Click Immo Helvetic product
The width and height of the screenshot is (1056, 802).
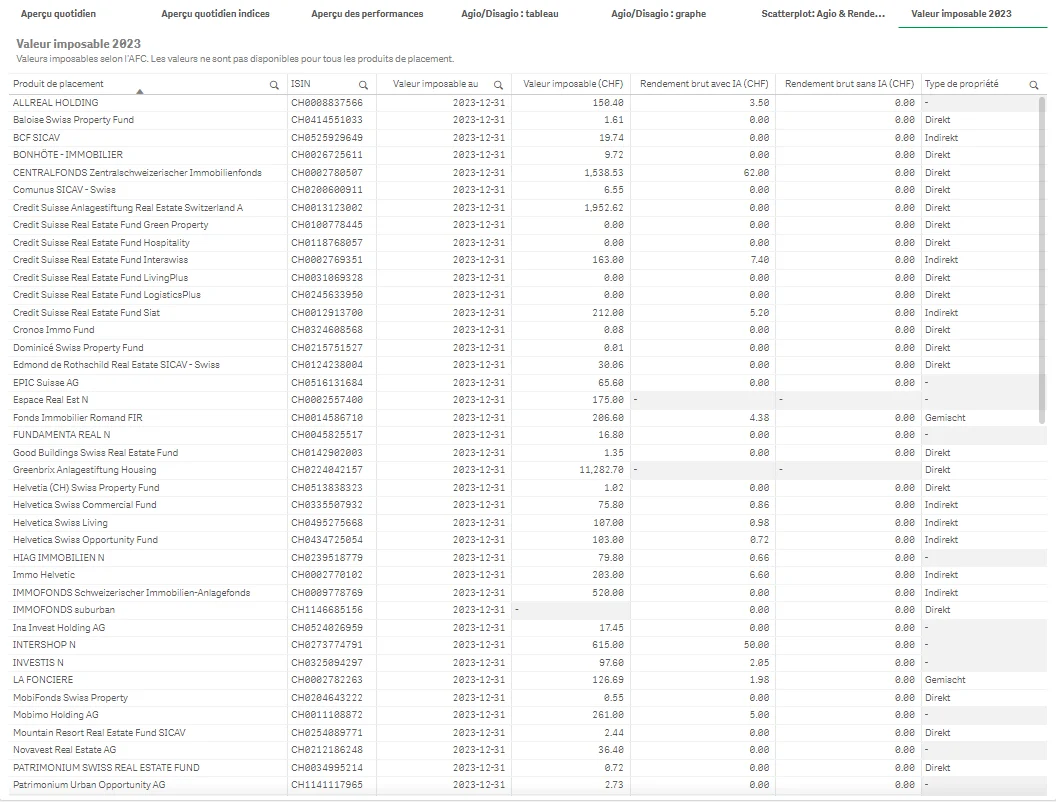44,575
